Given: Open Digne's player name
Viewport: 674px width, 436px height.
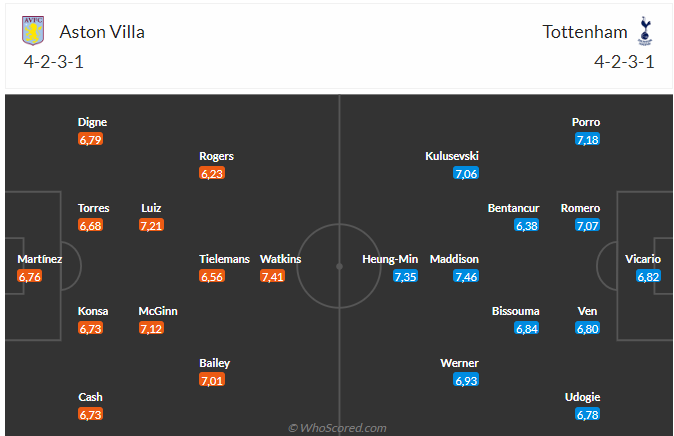Looking at the screenshot, I should [92, 122].
